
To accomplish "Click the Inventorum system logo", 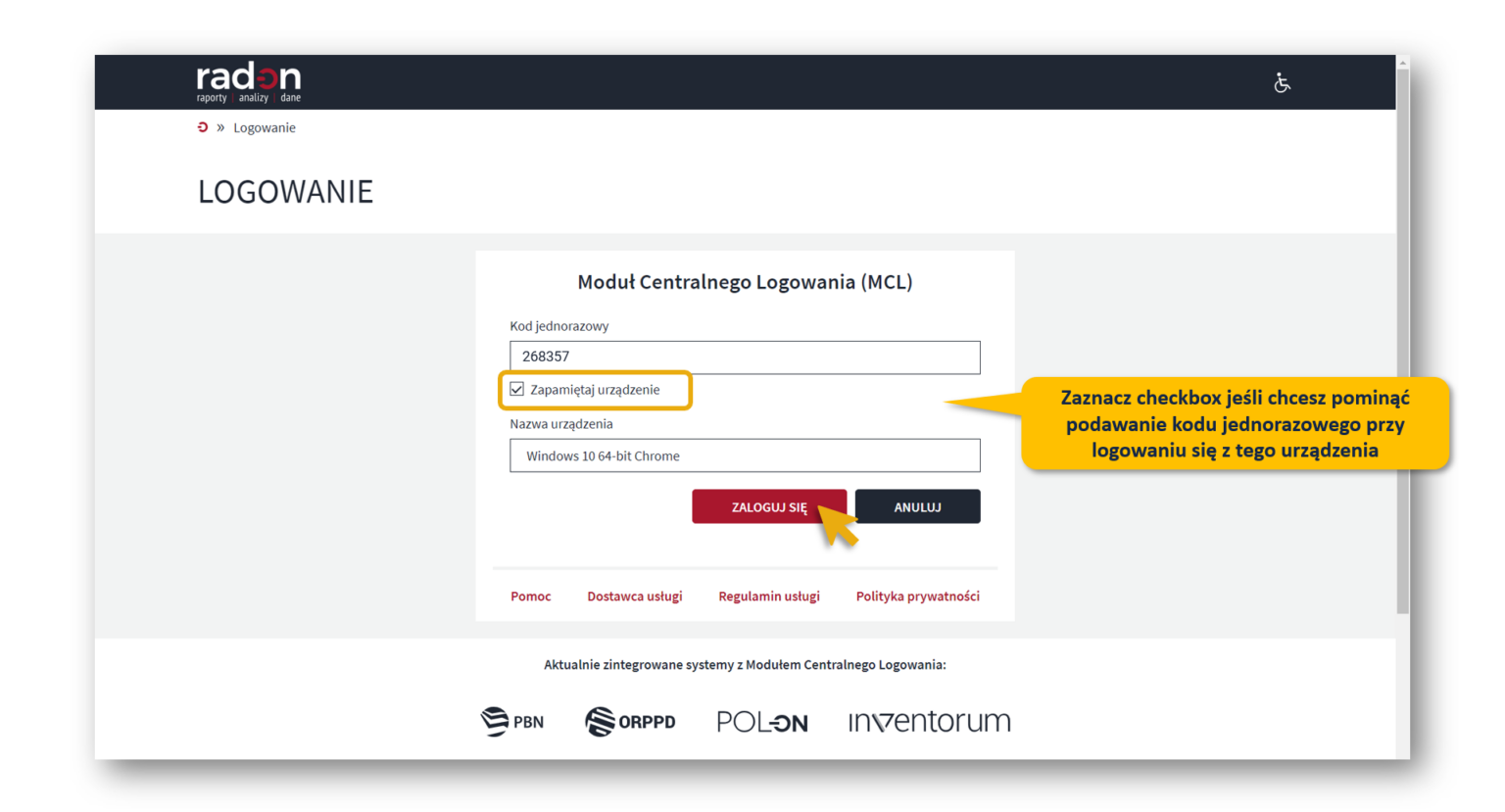I will [x=929, y=722].
